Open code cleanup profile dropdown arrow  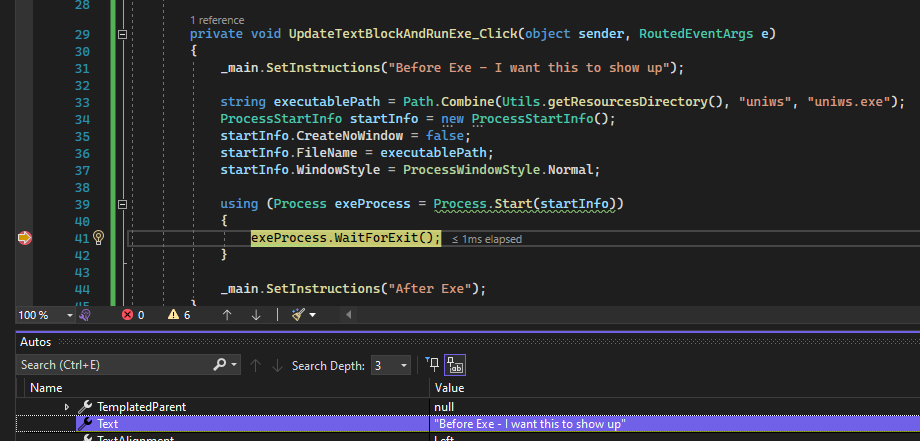tap(313, 315)
